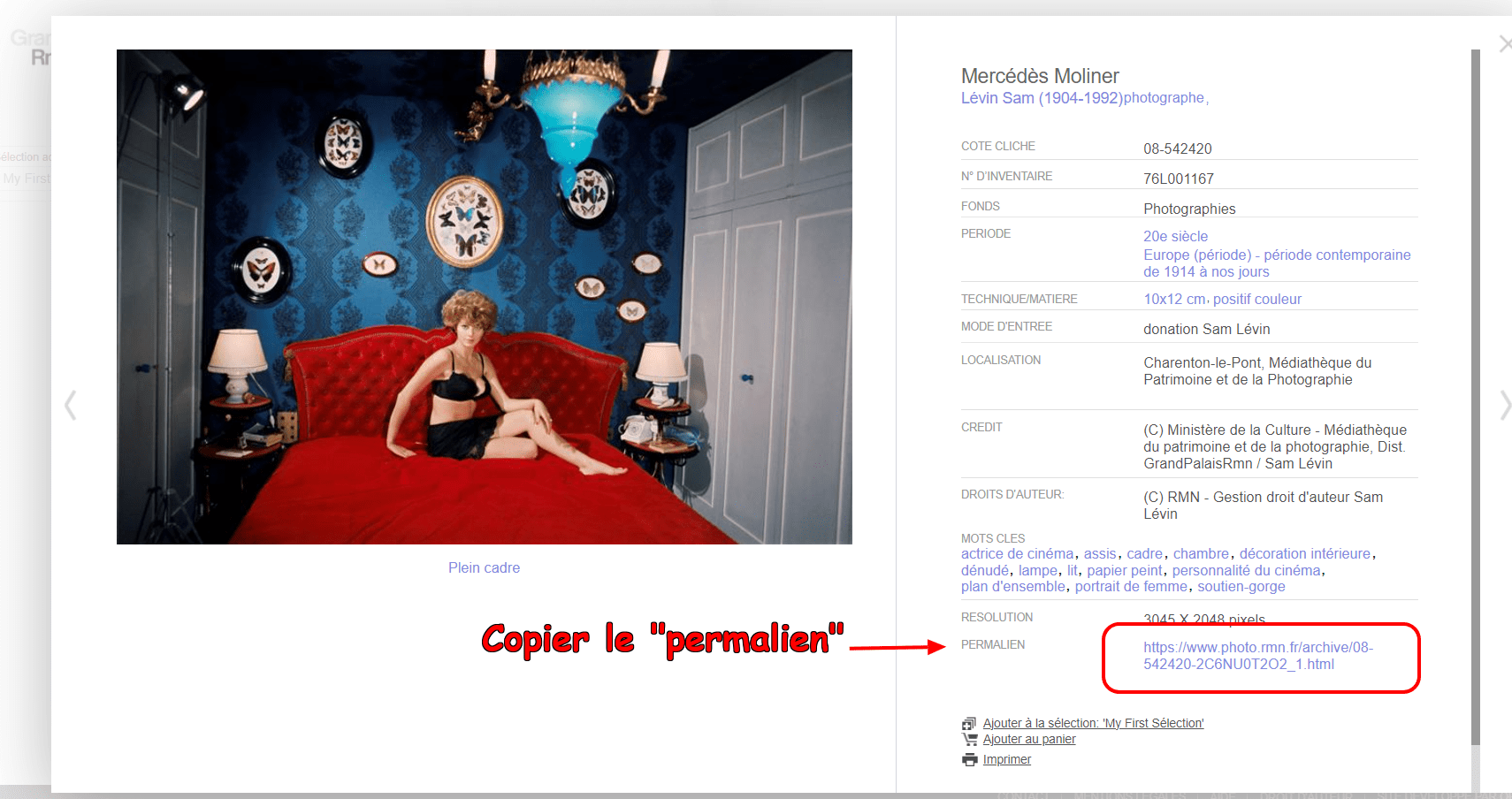Close the image detail overlay

[1505, 43]
